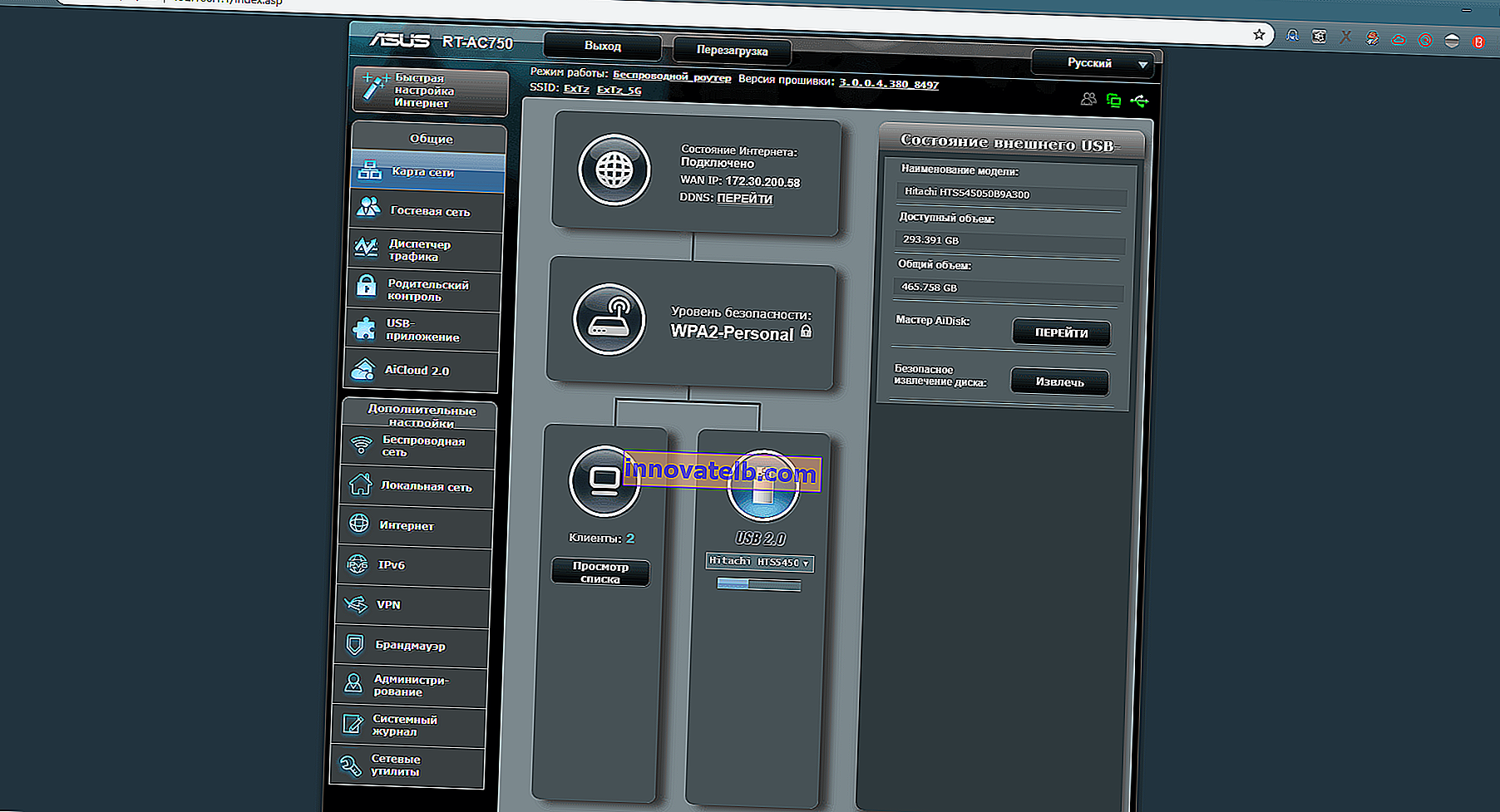Open Системный журнал menu item
This screenshot has height=812, width=1500.
(408, 726)
